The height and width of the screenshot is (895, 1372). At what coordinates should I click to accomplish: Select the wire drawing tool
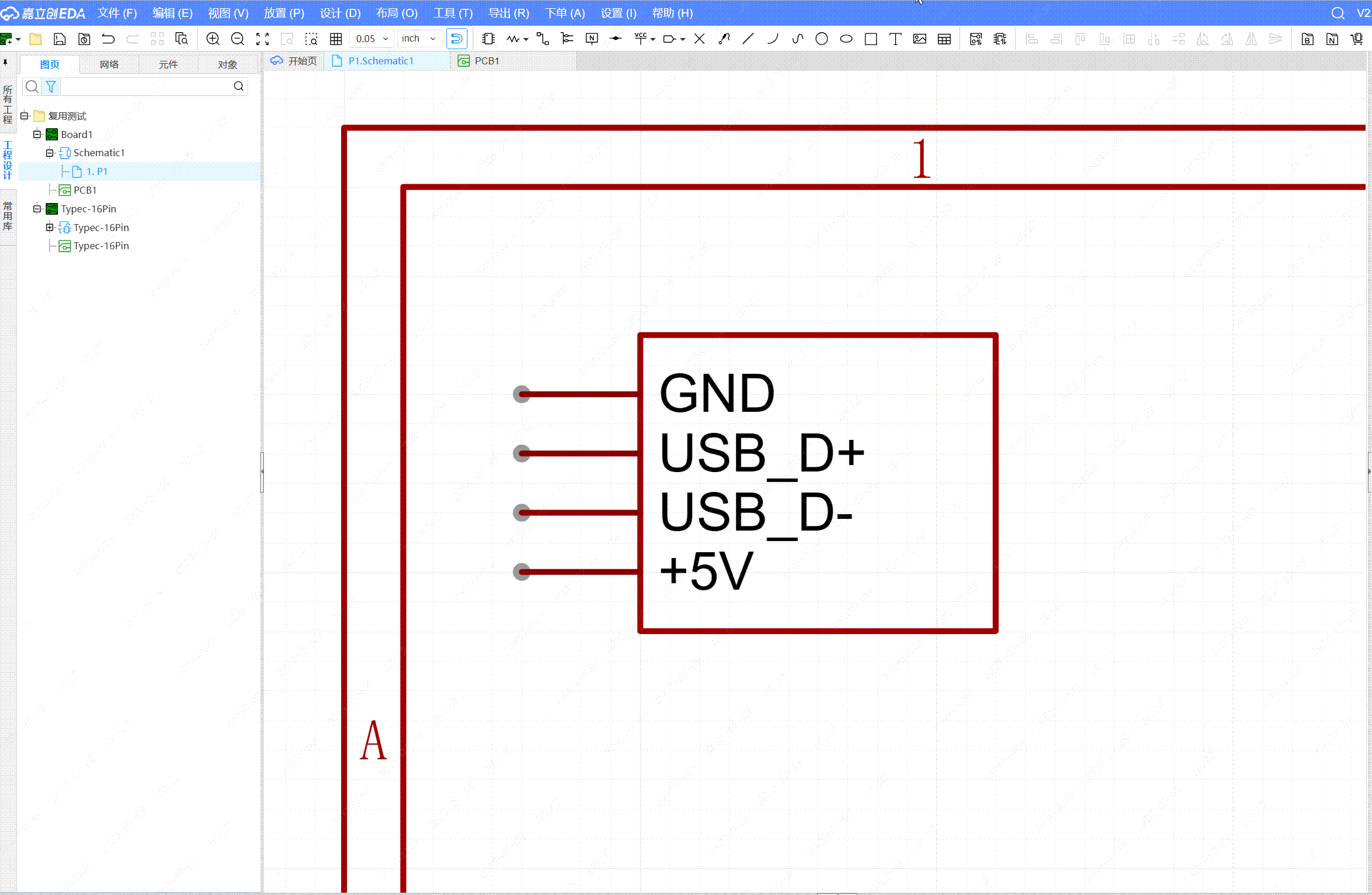click(542, 39)
